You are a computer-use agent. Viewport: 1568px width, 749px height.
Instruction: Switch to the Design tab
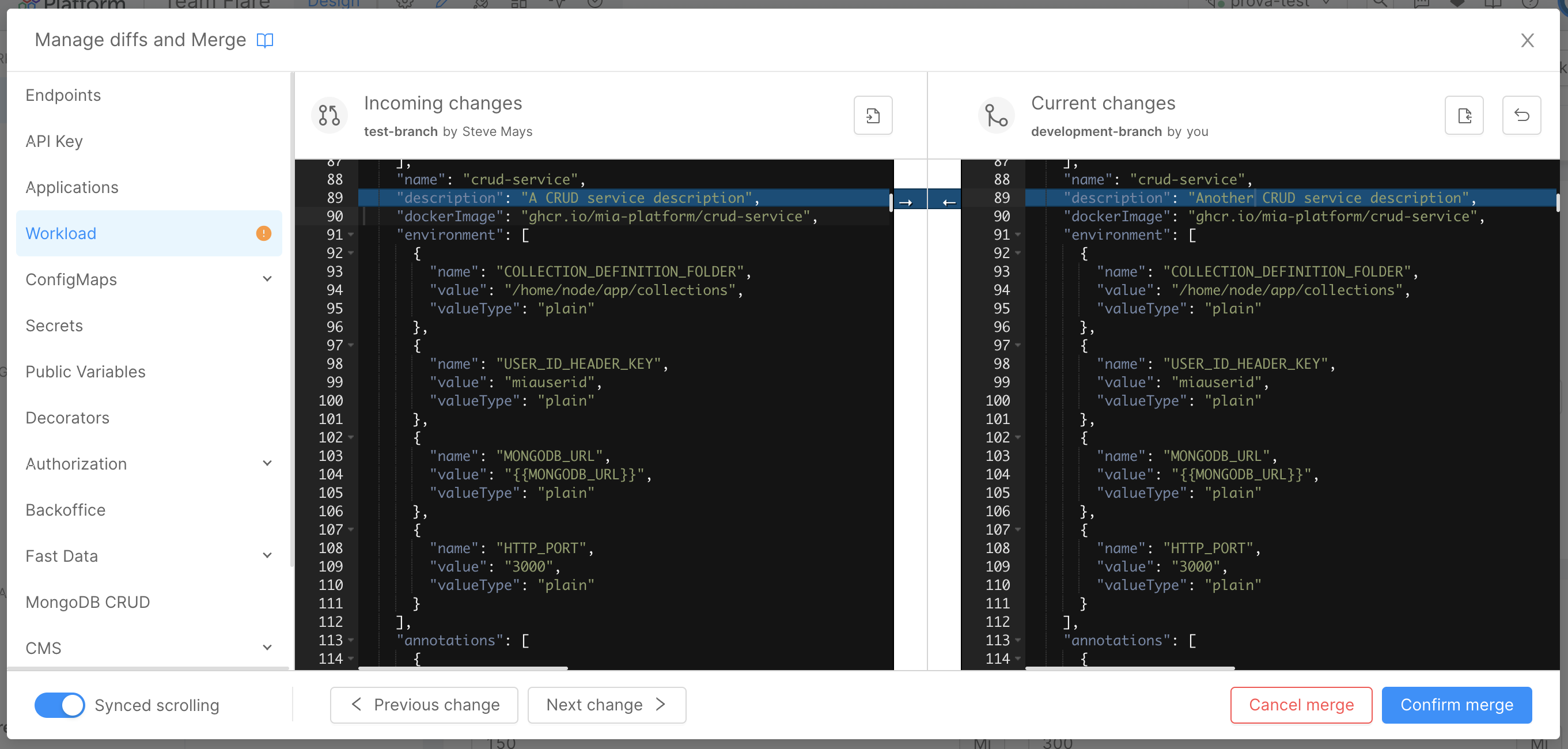[333, 4]
